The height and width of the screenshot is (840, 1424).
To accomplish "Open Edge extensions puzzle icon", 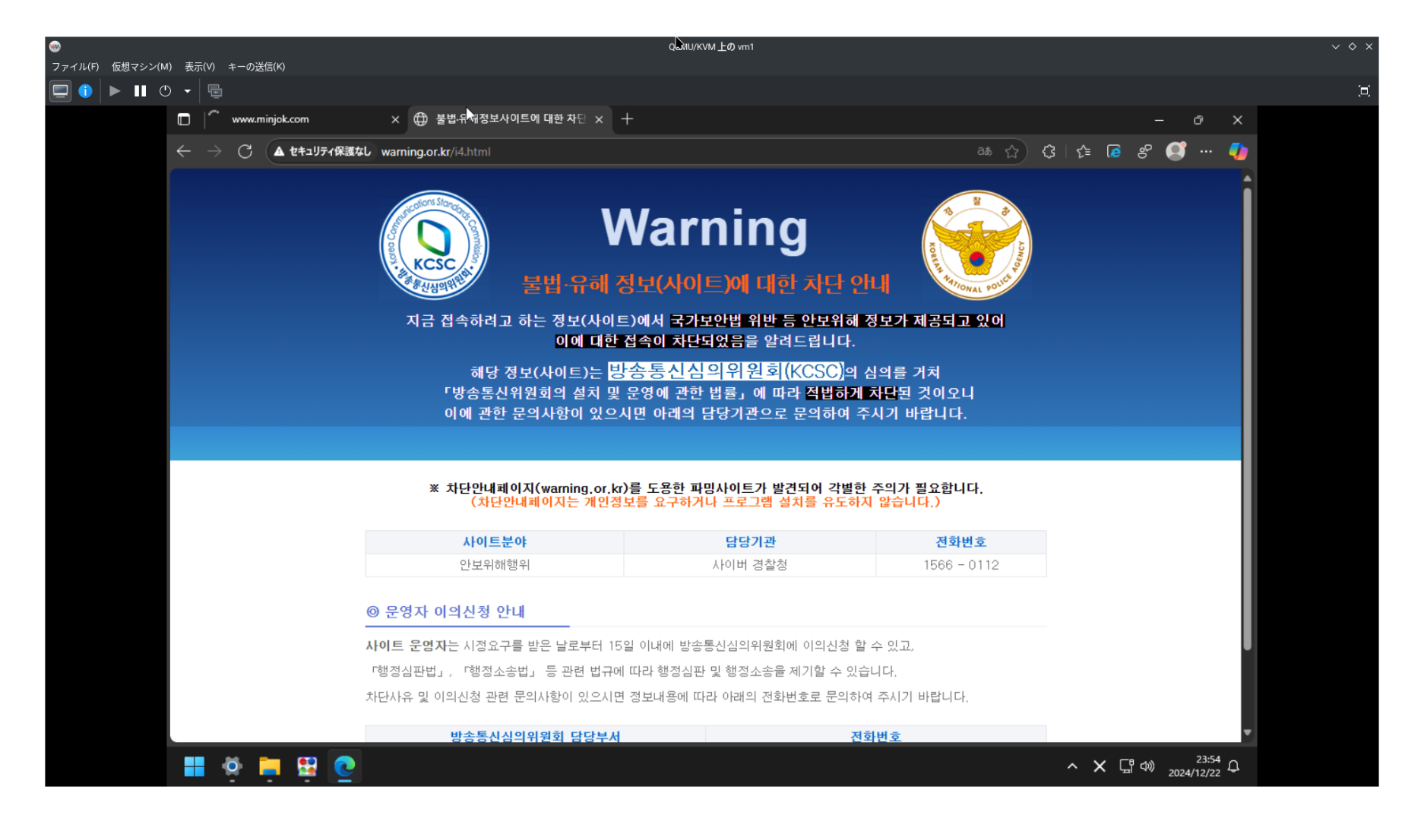I will point(1049,152).
